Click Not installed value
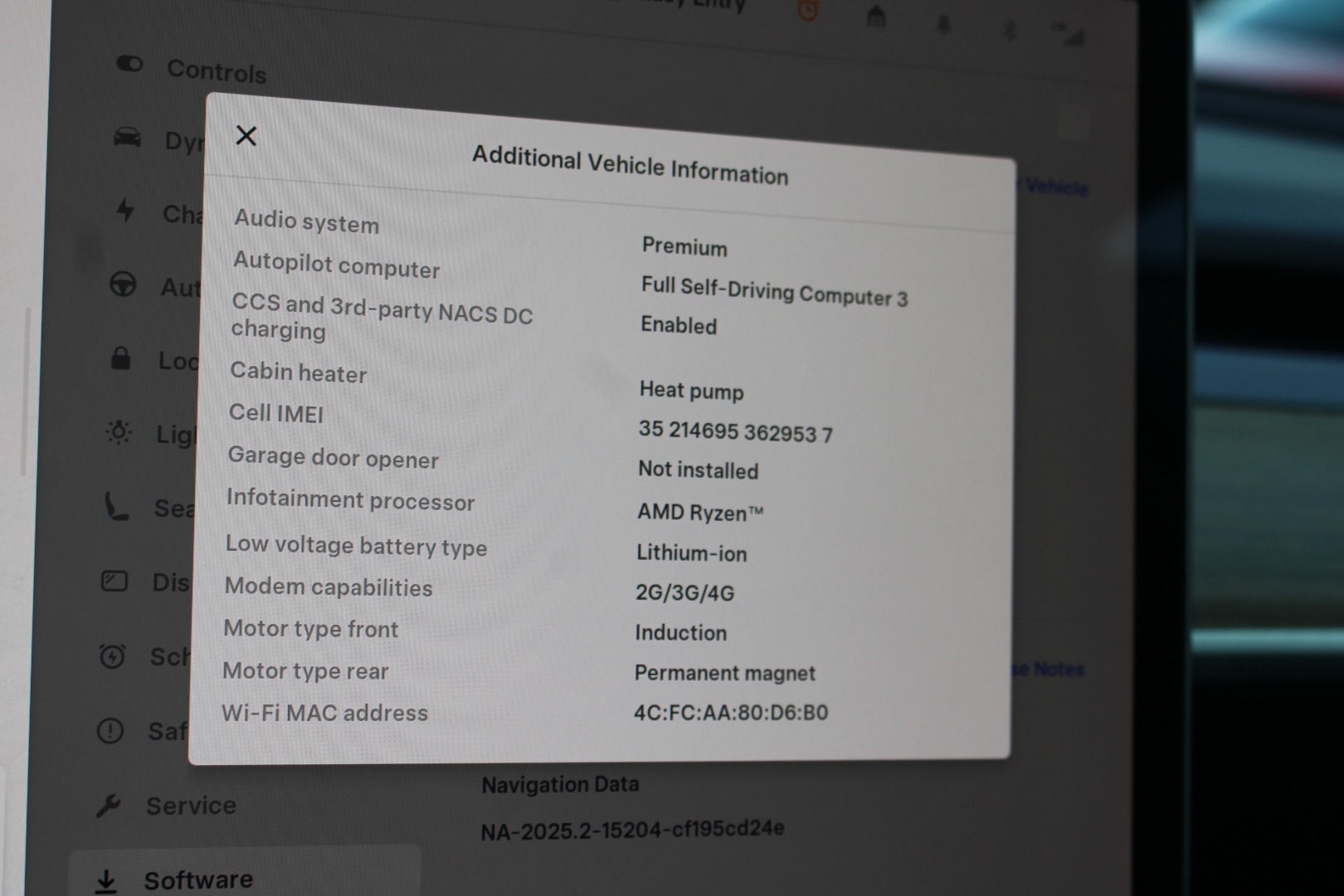This screenshot has height=896, width=1344. pos(698,470)
